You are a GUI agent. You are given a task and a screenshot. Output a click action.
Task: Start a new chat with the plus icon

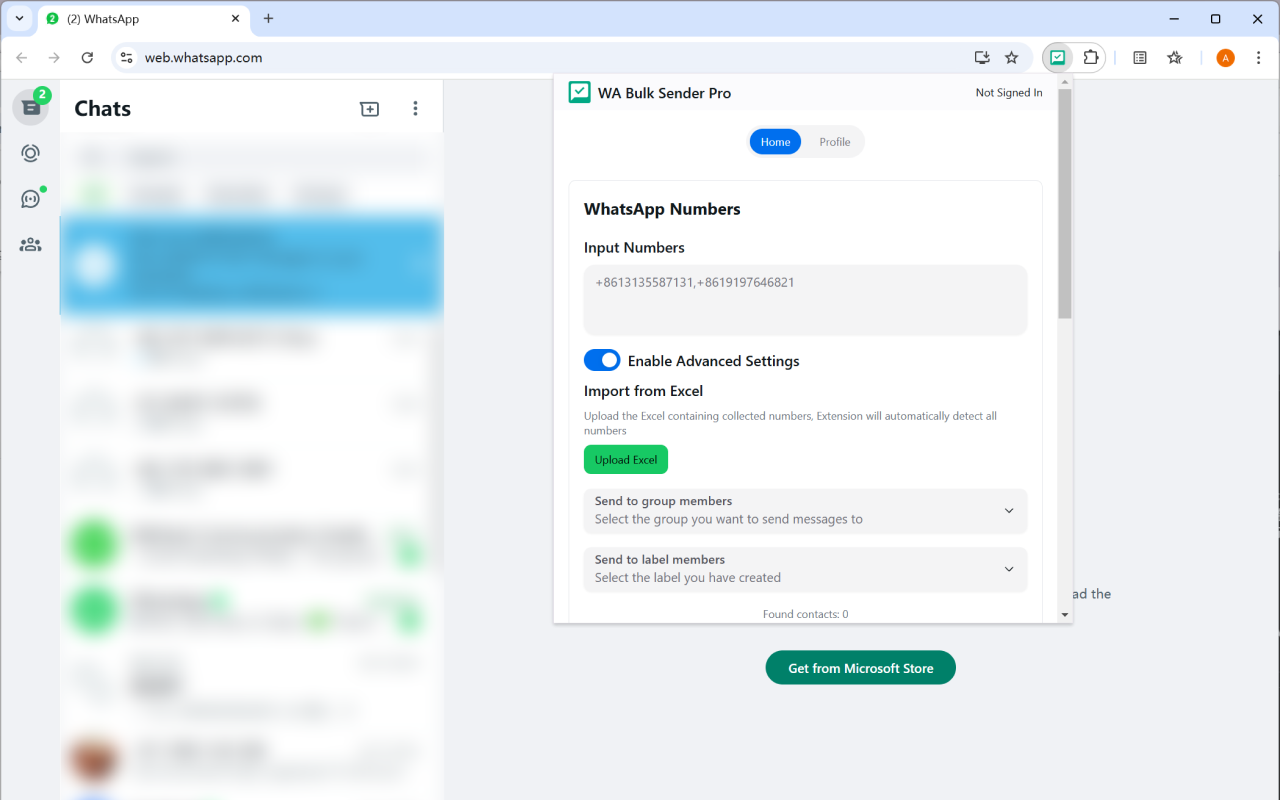370,109
